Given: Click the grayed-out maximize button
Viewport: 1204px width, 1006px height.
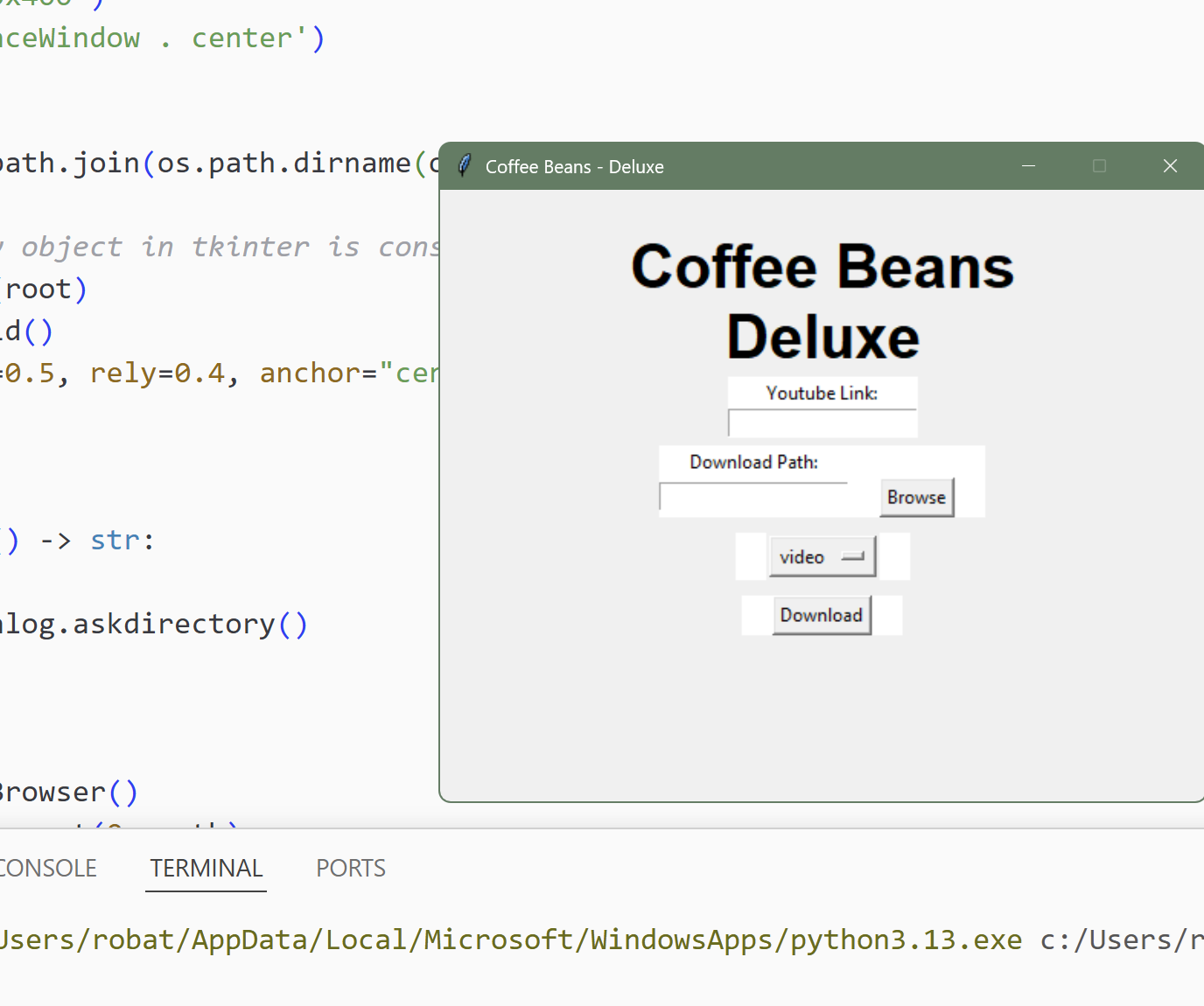Looking at the screenshot, I should click(1099, 166).
